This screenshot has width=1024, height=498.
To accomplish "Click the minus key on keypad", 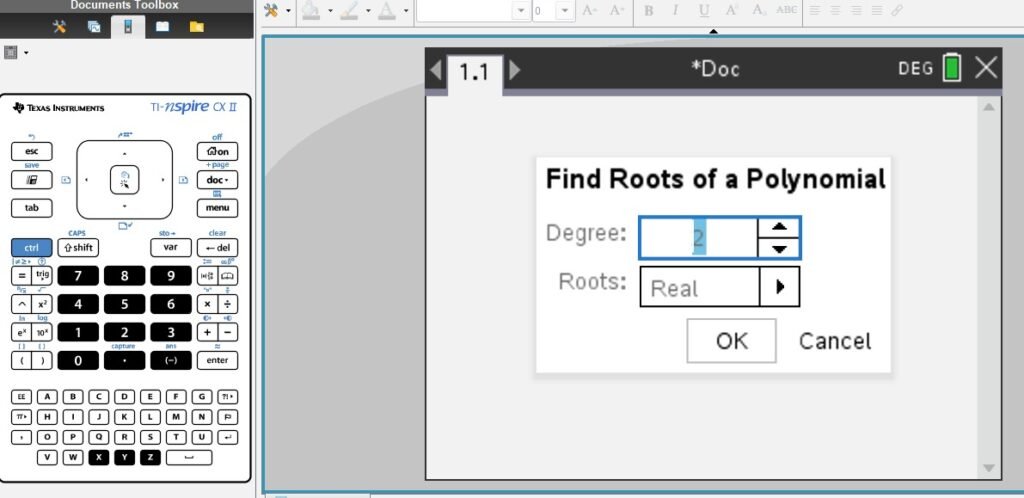I will tap(228, 332).
